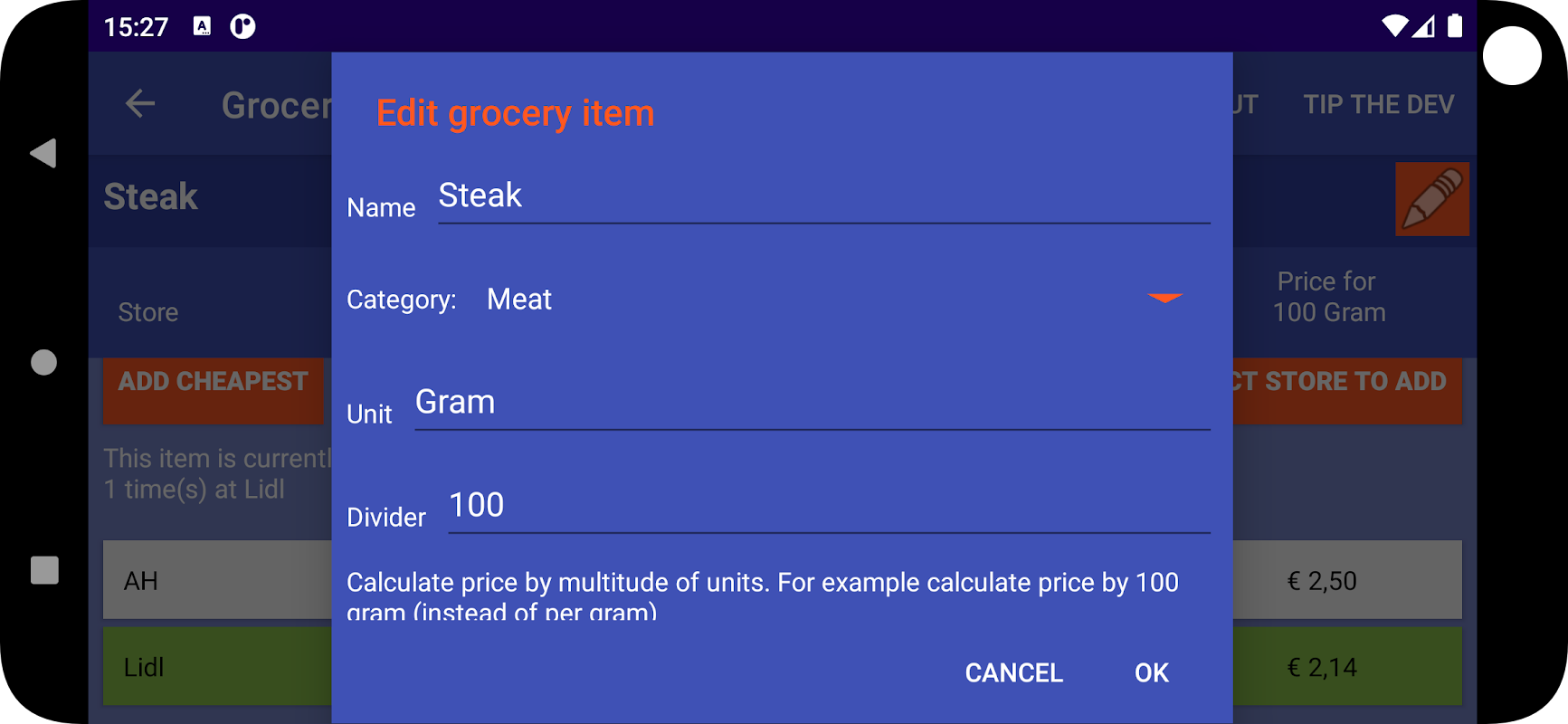Open the Category dropdown arrow

pos(1164,299)
